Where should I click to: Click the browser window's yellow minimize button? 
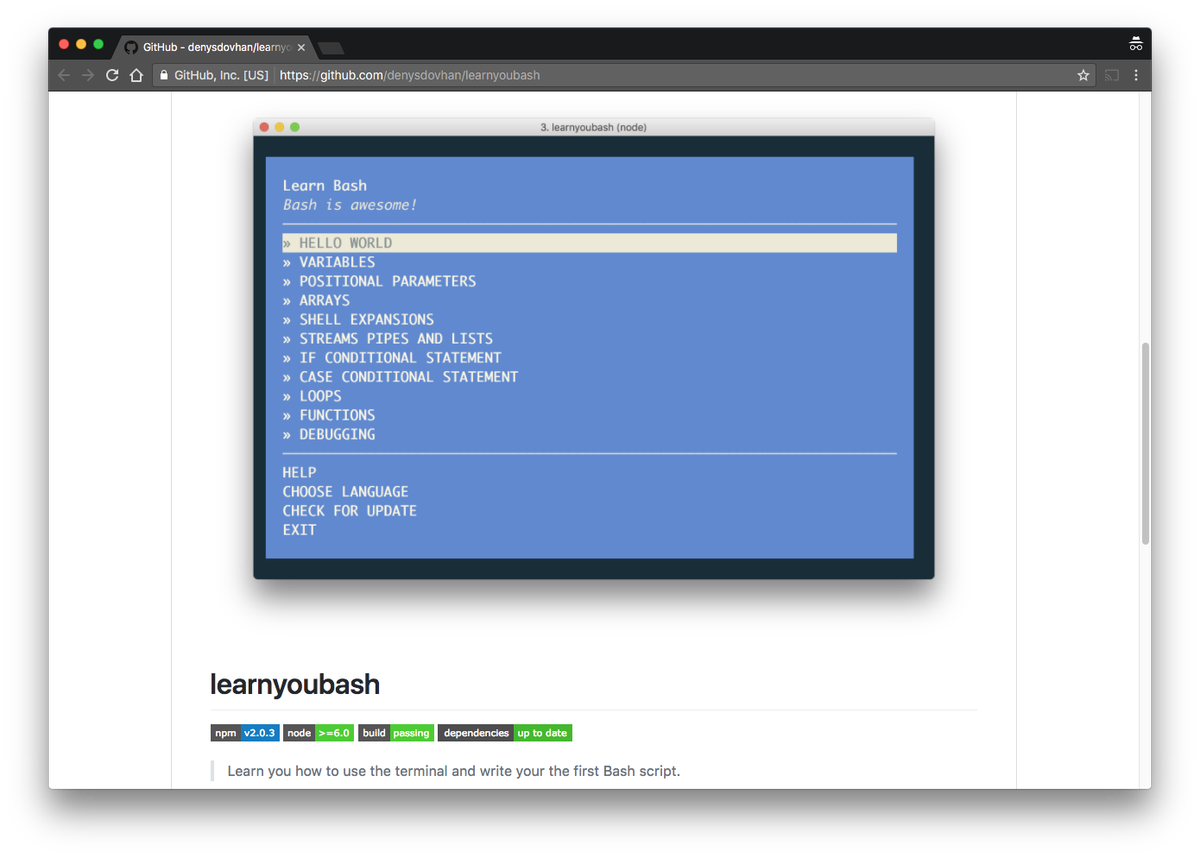pos(81,44)
